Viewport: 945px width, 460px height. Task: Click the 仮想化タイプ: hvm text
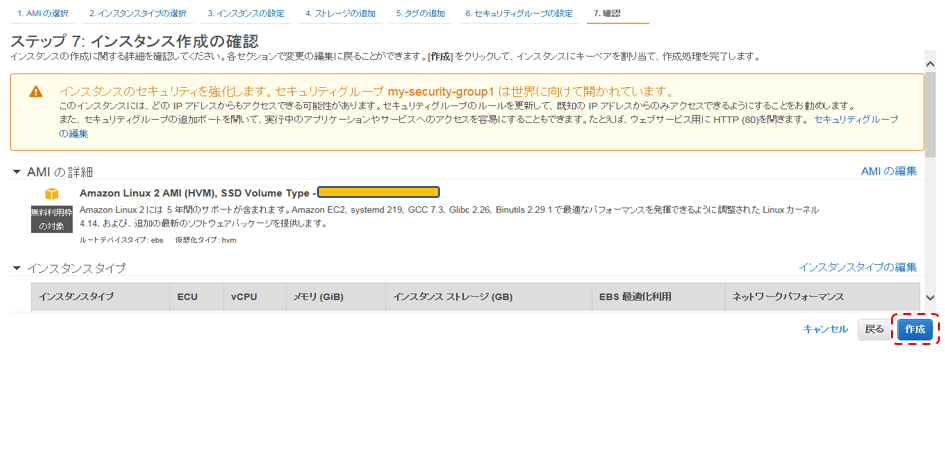(x=206, y=240)
